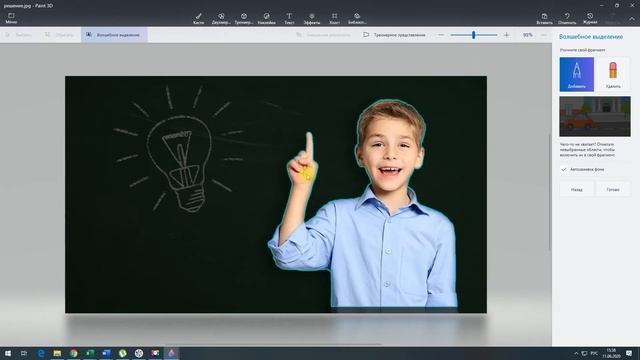The height and width of the screenshot is (360, 640).
Task: Click the Undo (Отменить) icon
Action: click(567, 18)
